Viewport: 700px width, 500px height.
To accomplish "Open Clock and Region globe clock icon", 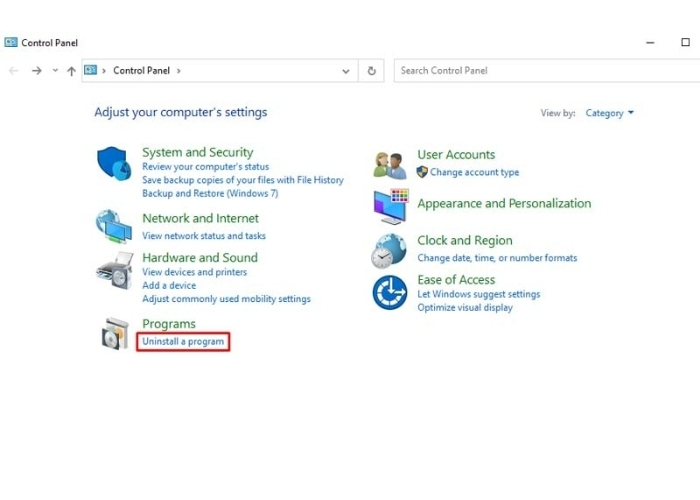I will coord(389,251).
